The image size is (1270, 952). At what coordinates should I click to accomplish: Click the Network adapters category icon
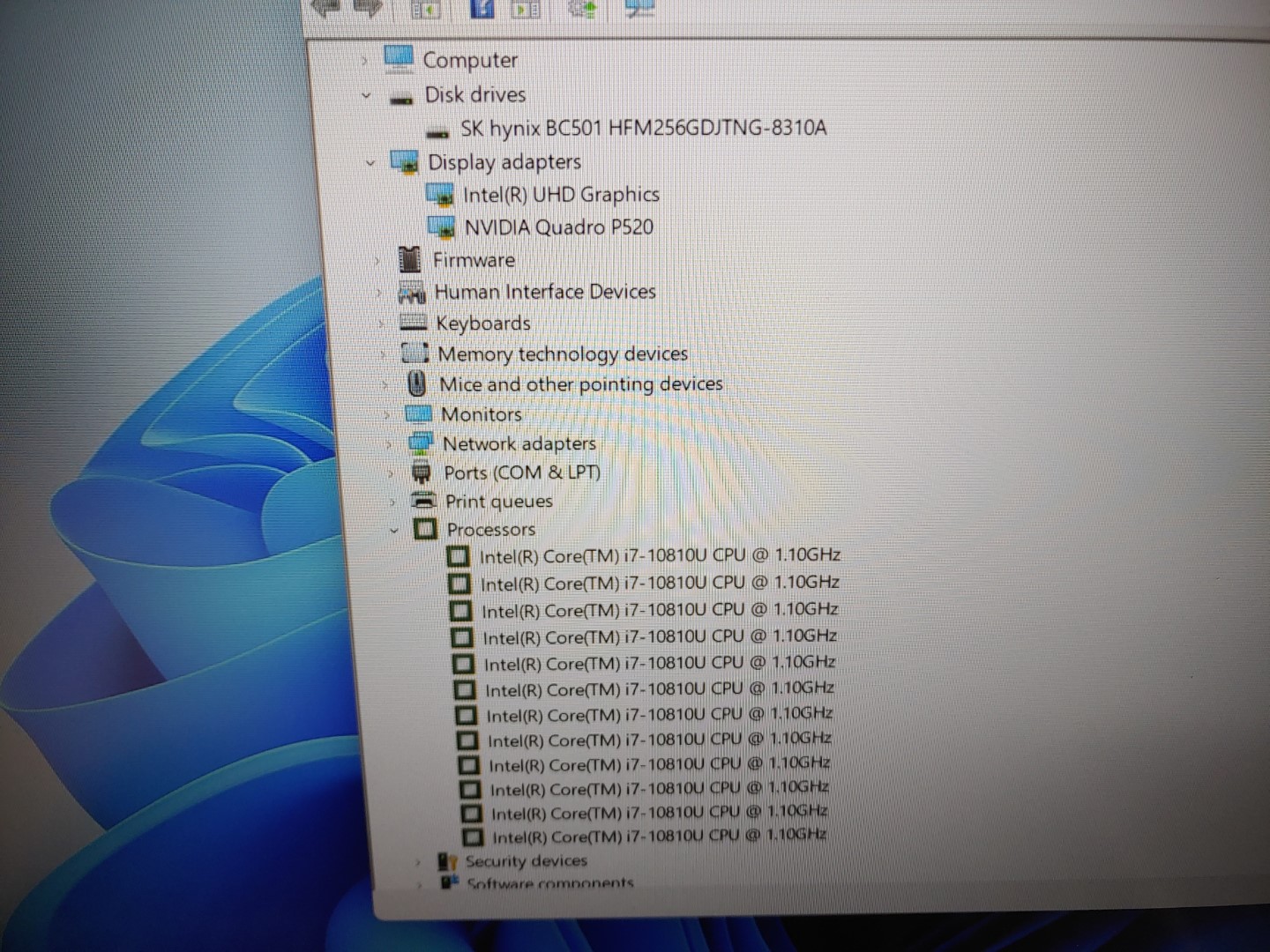pos(421,443)
